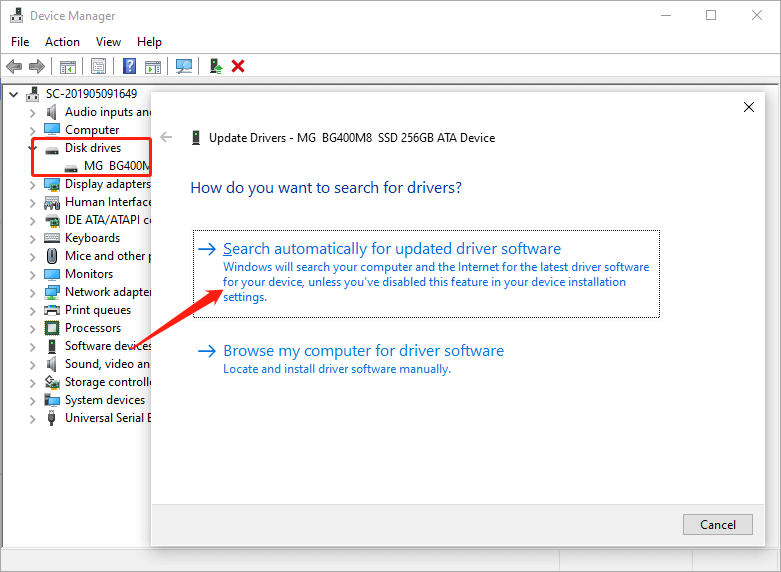Click the IDE ATA/ATAPI controllers icon

click(x=52, y=220)
